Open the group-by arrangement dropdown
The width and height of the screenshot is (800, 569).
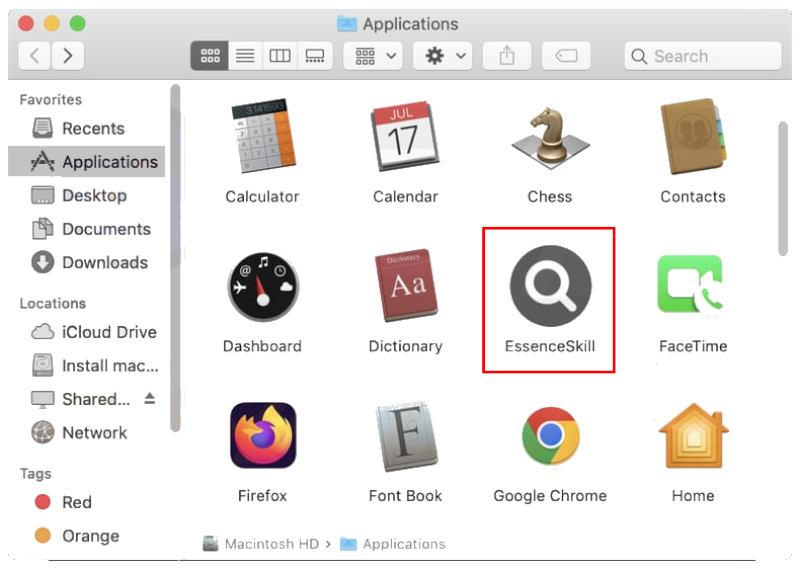click(x=373, y=56)
